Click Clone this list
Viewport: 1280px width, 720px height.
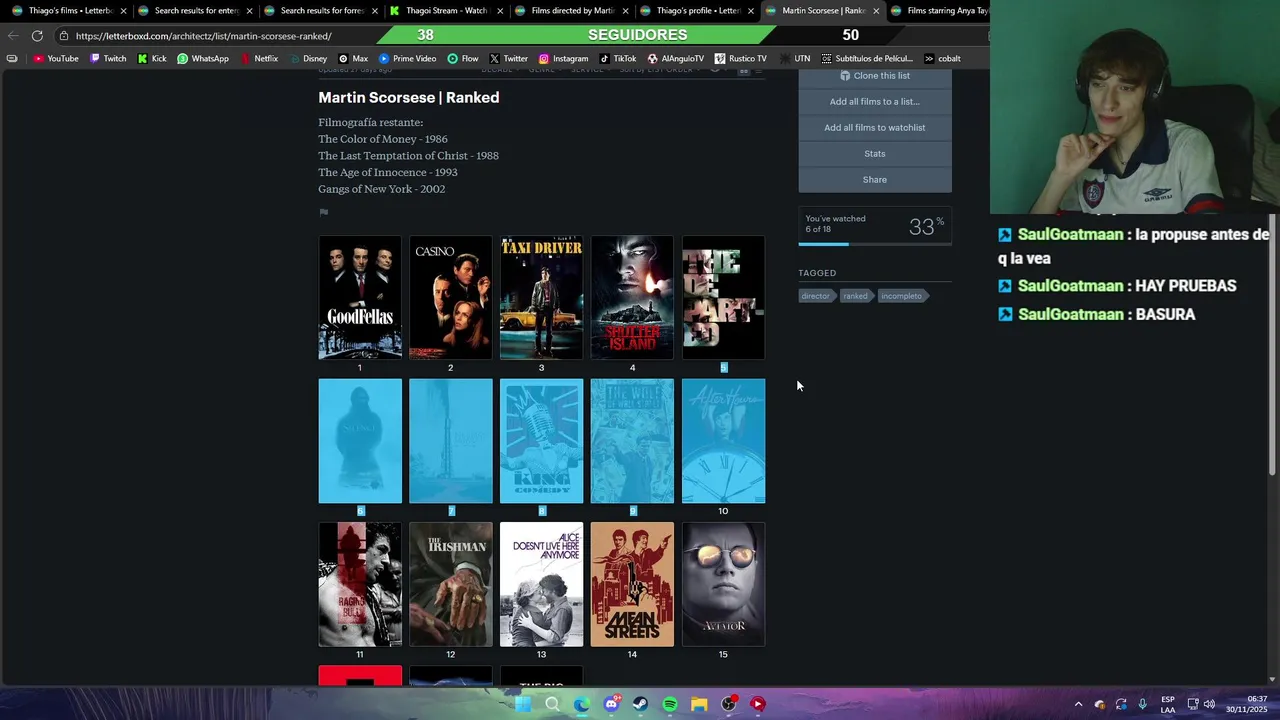tap(875, 76)
